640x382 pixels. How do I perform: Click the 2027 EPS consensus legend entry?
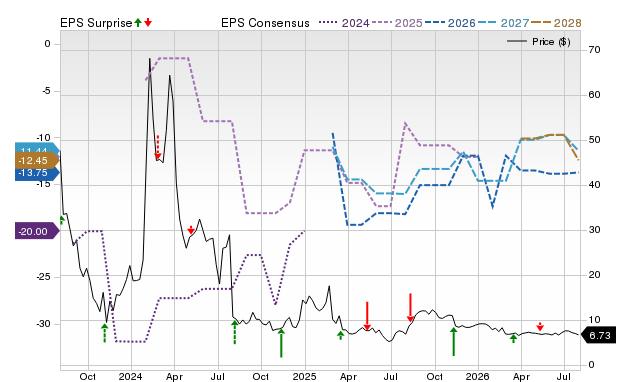pos(503,23)
